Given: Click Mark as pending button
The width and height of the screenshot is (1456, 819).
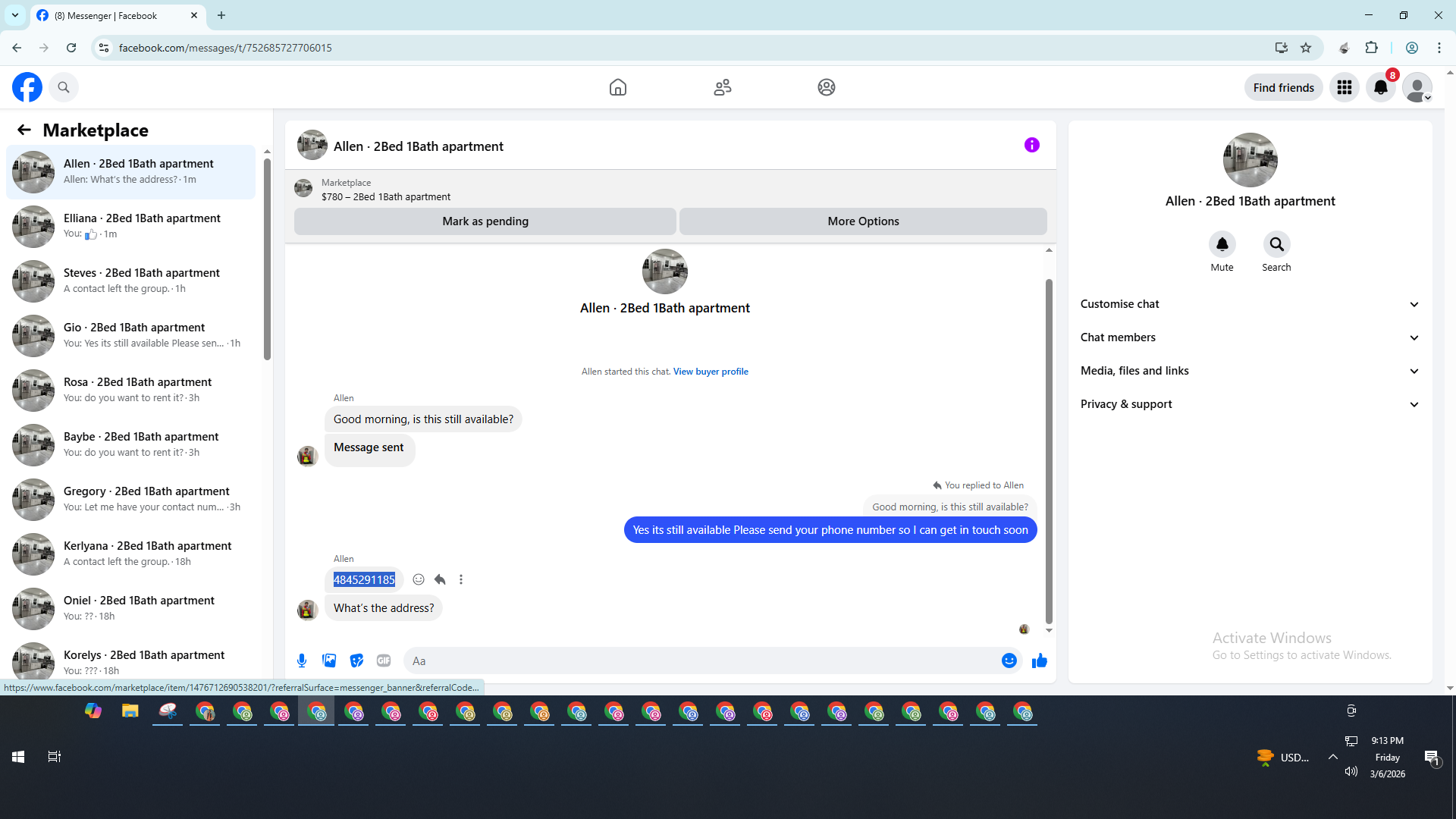Looking at the screenshot, I should pos(485,221).
